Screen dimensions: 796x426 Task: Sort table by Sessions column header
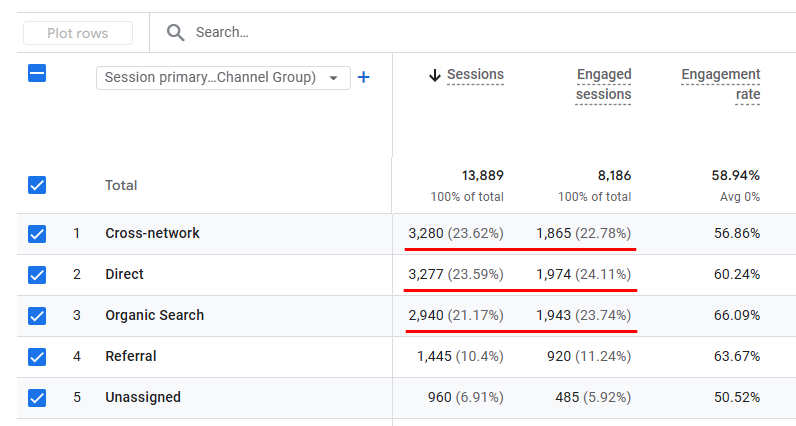click(x=475, y=75)
